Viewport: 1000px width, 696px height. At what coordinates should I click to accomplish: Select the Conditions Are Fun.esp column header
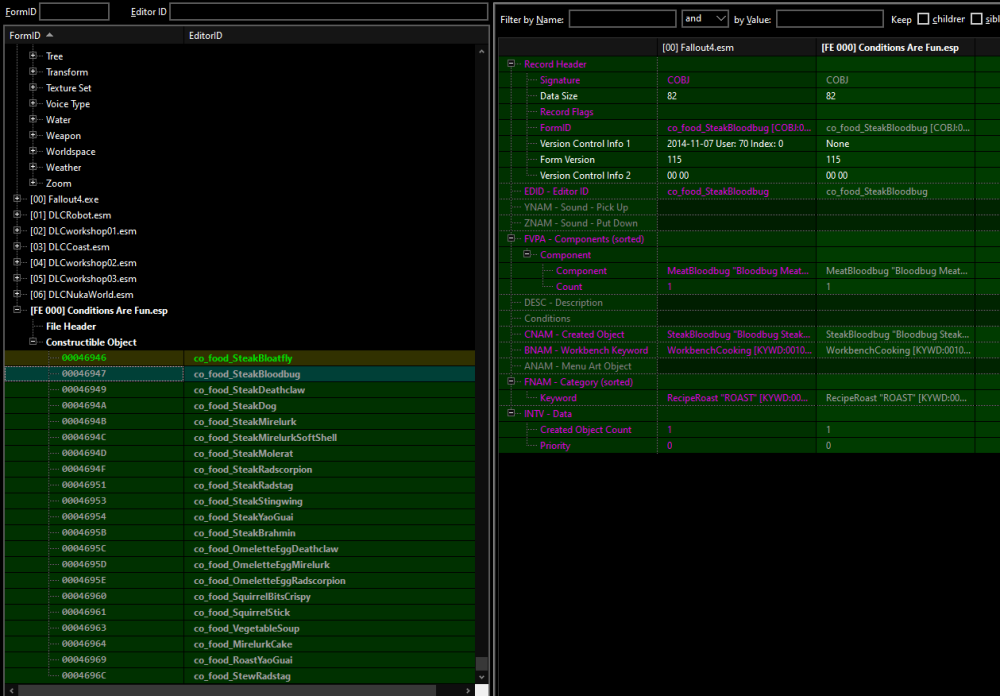(x=895, y=47)
